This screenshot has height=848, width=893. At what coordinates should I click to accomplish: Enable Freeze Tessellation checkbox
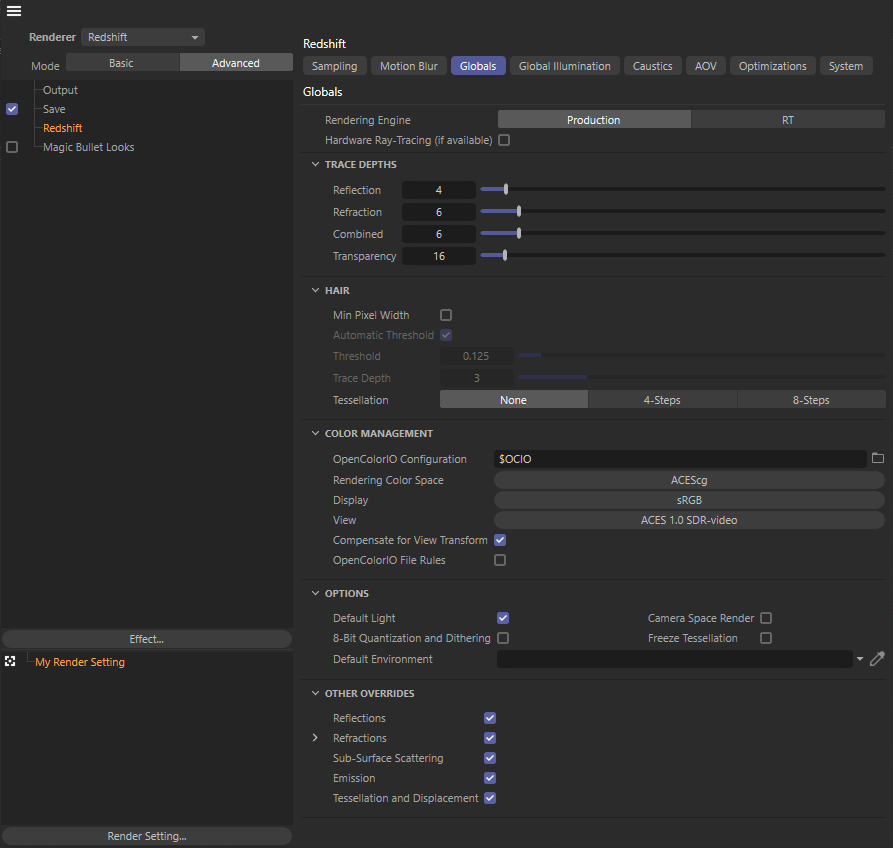[x=766, y=638]
